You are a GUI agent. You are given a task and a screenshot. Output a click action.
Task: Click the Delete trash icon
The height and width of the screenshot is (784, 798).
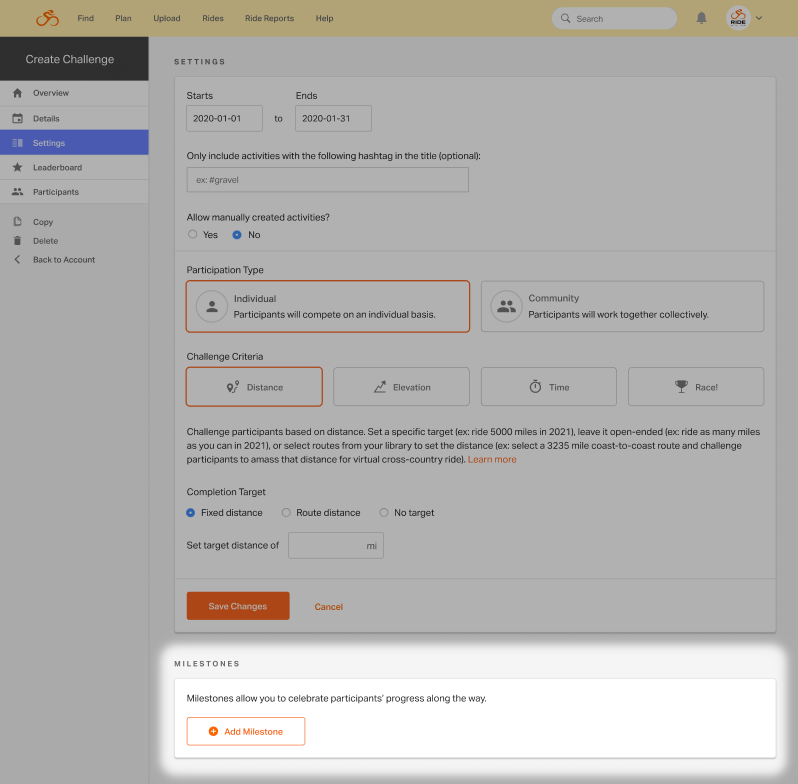[x=17, y=241]
